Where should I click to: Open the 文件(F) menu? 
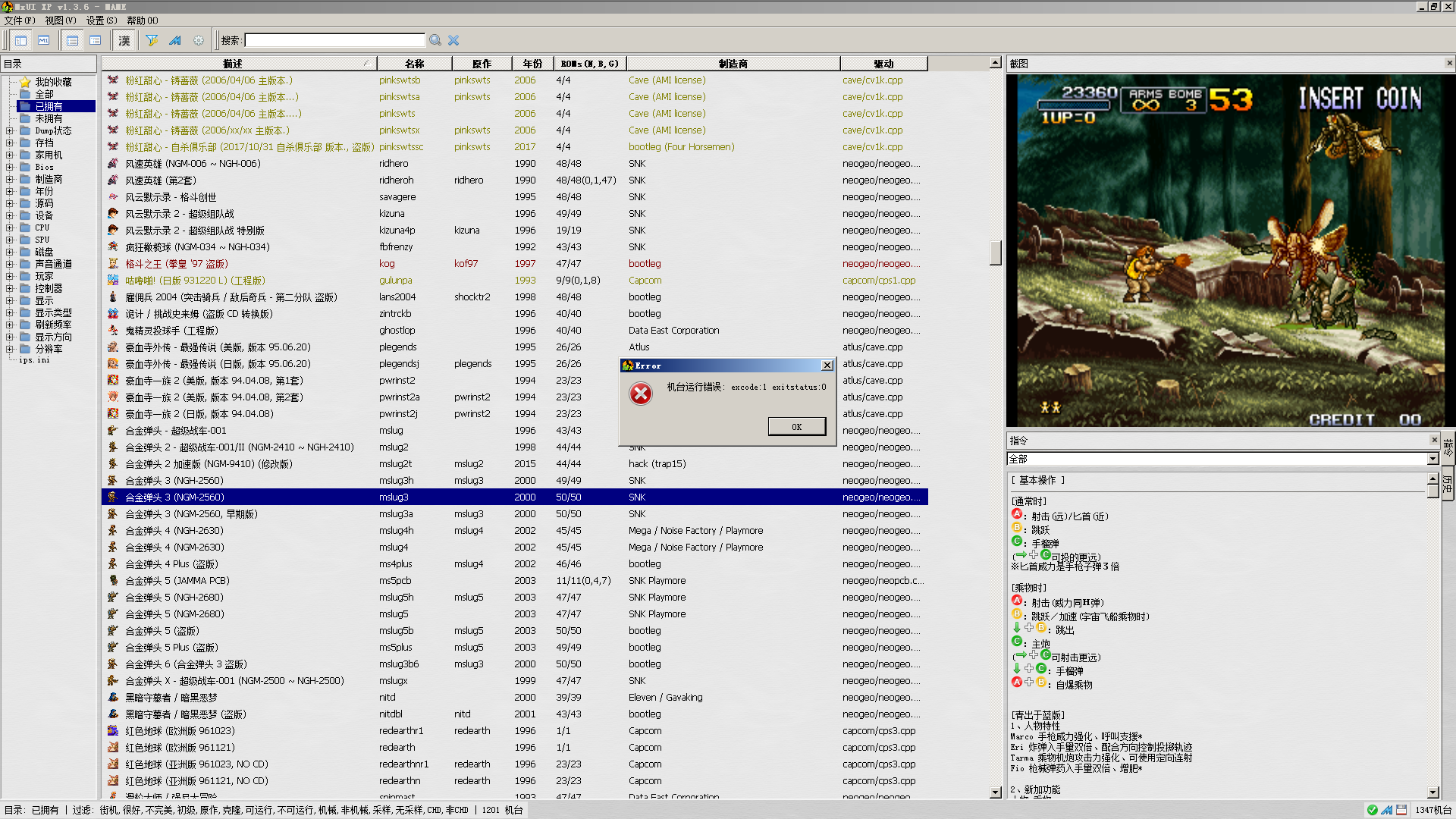pos(19,20)
